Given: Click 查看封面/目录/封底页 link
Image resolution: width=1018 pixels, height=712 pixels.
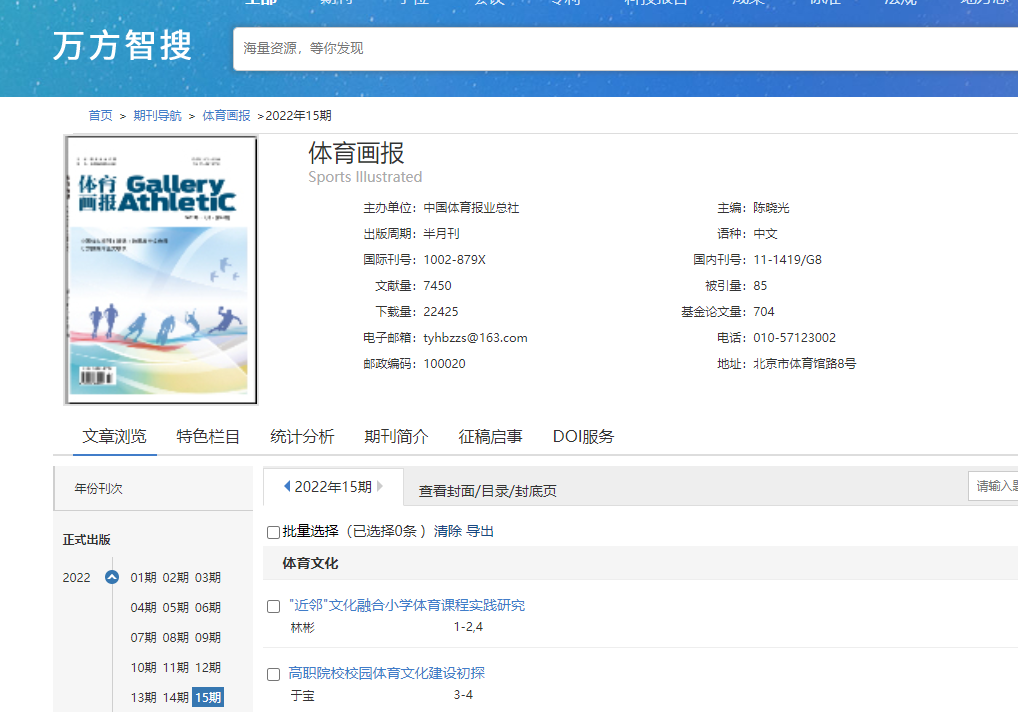Looking at the screenshot, I should pyautogui.click(x=487, y=491).
